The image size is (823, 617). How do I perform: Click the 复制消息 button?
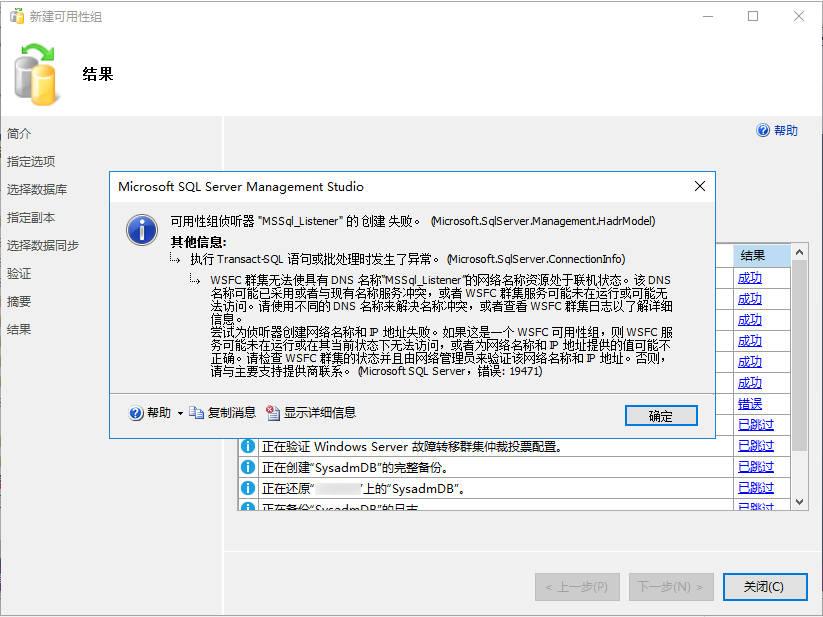pyautogui.click(x=223, y=413)
